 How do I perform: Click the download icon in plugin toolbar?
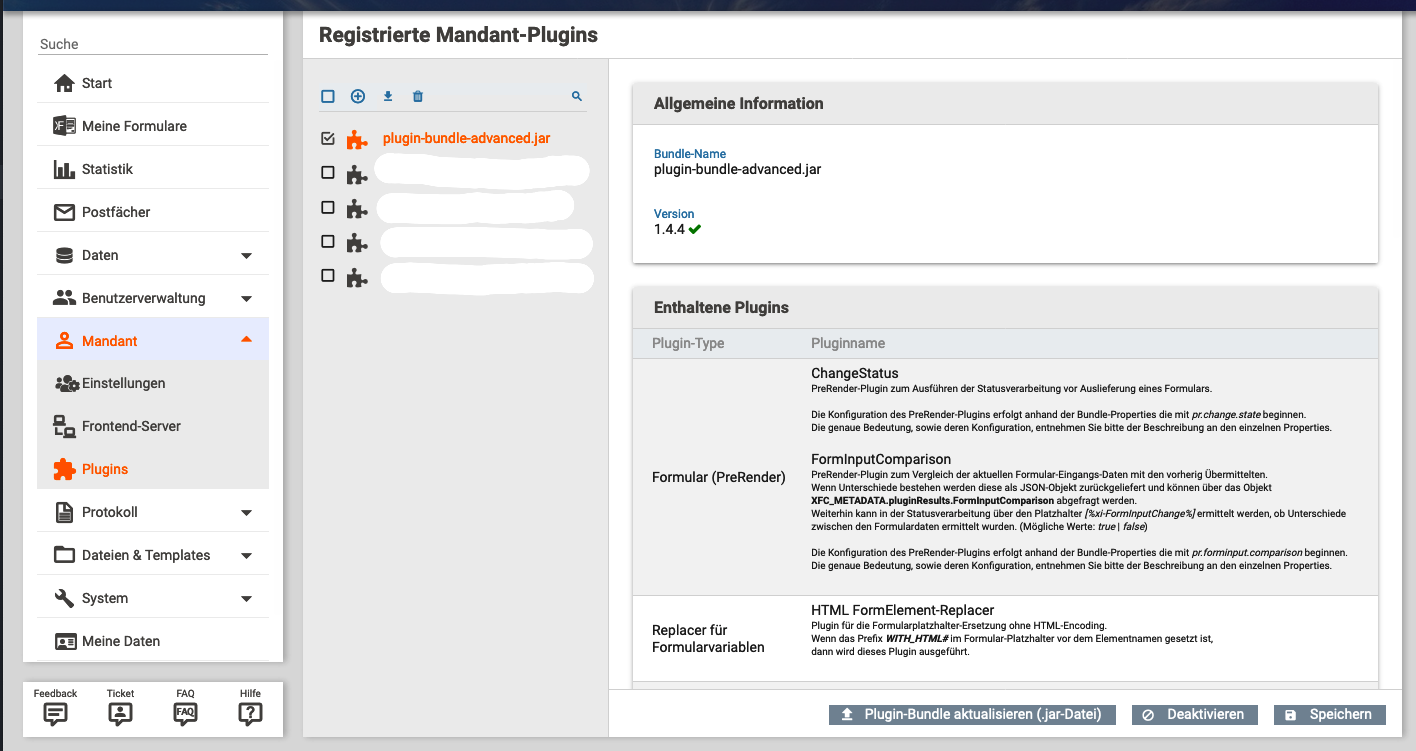pyautogui.click(x=388, y=97)
